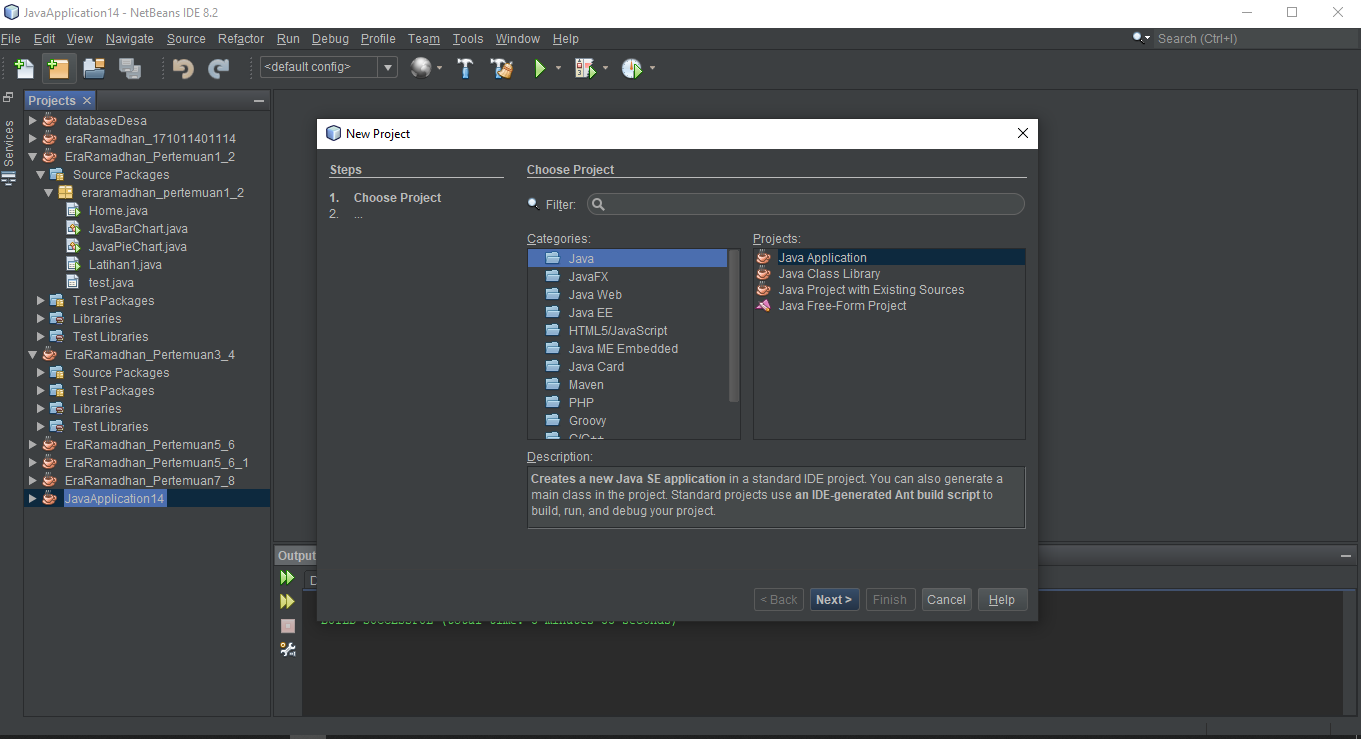Select JavaBarChart.java in Projects tree

point(138,229)
